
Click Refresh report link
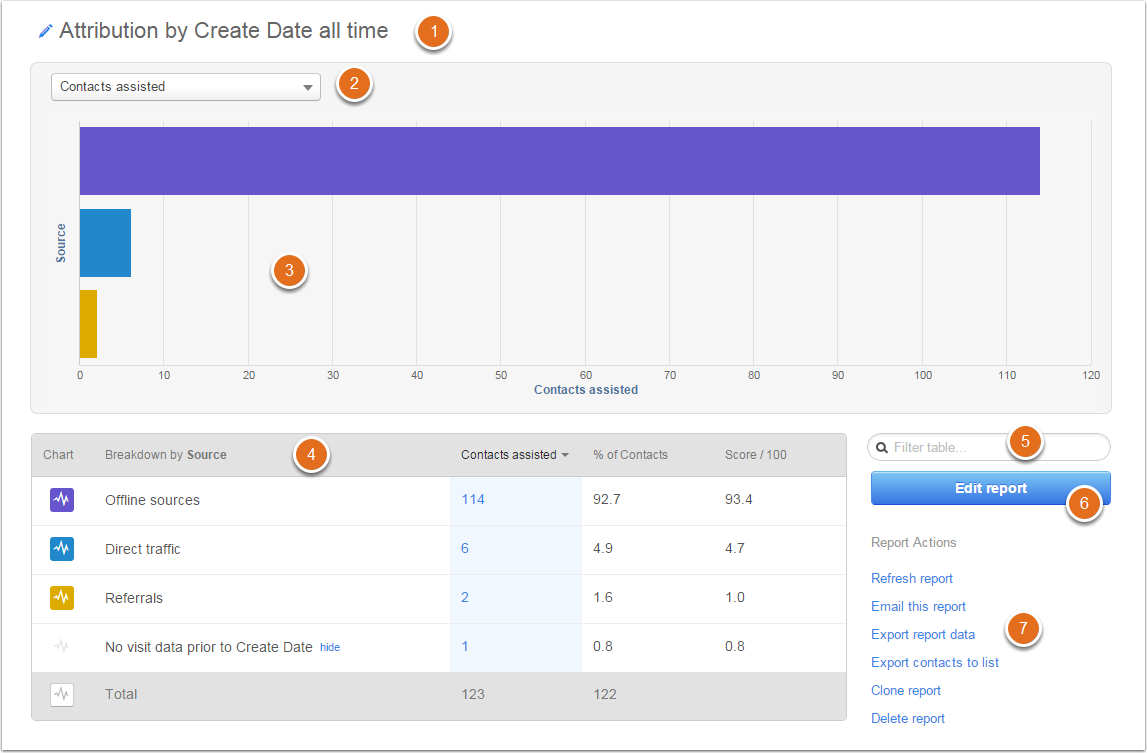pyautogui.click(x=911, y=578)
